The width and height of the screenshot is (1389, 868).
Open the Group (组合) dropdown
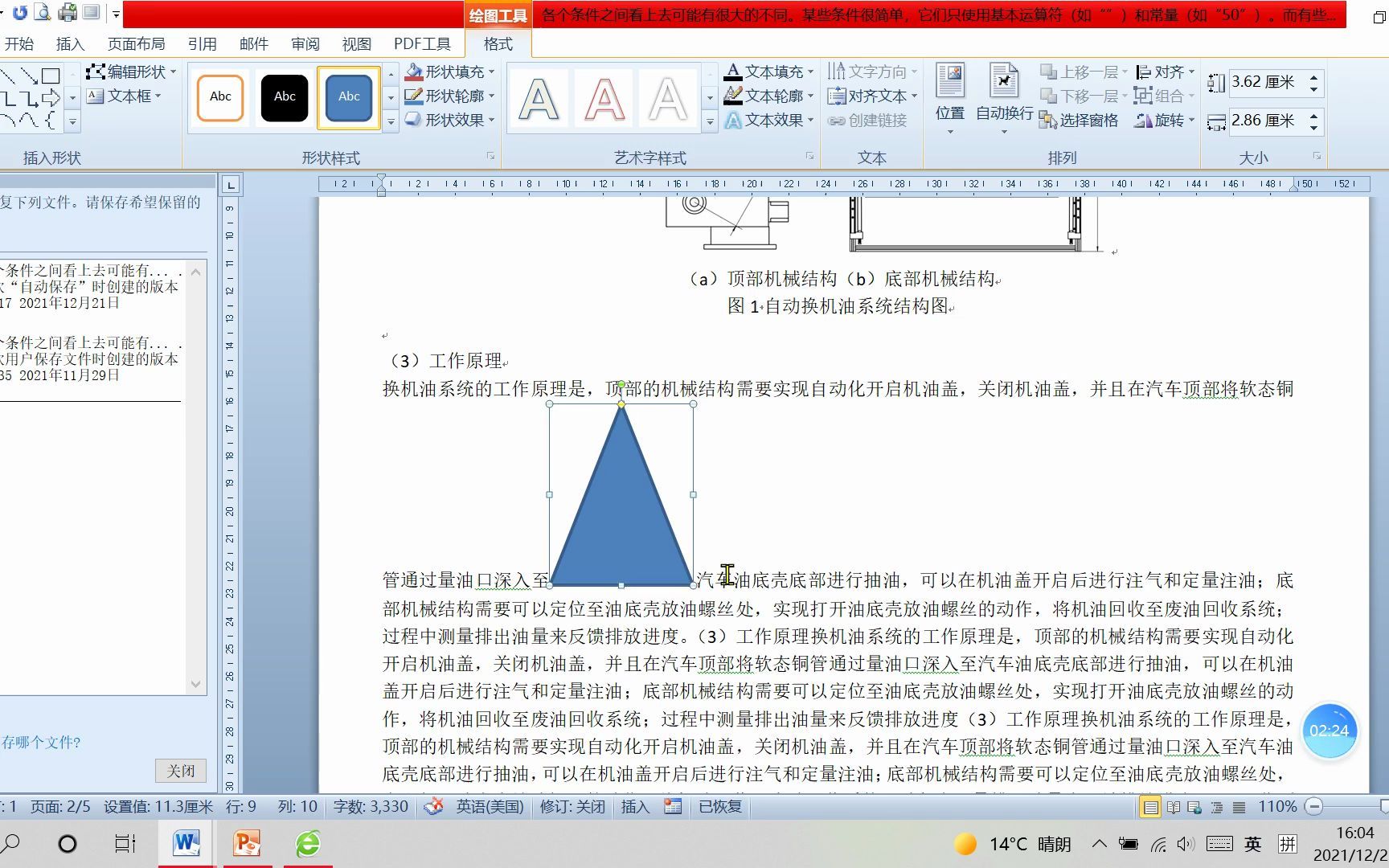coord(1165,96)
